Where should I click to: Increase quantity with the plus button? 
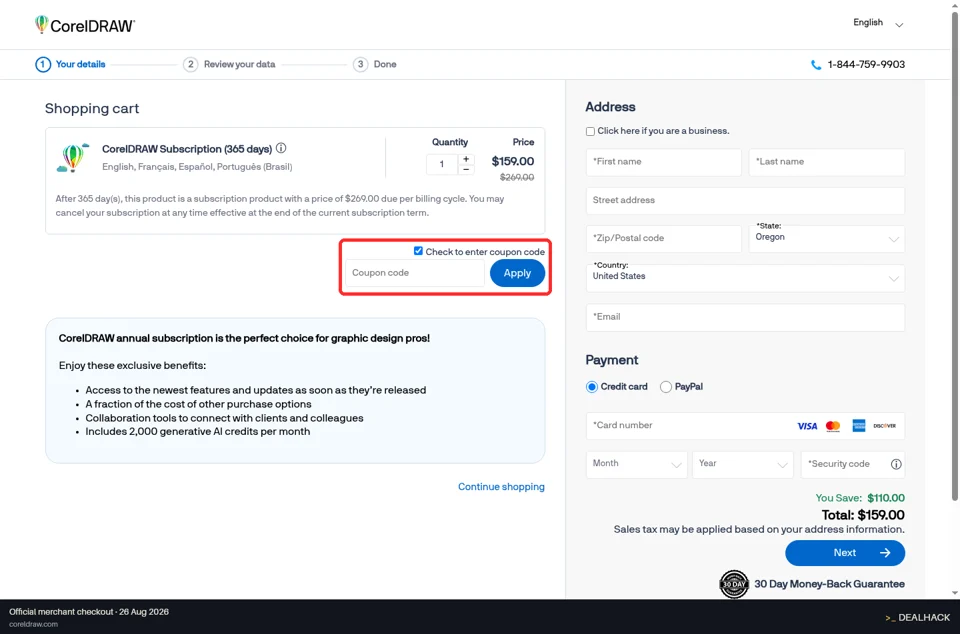466,159
